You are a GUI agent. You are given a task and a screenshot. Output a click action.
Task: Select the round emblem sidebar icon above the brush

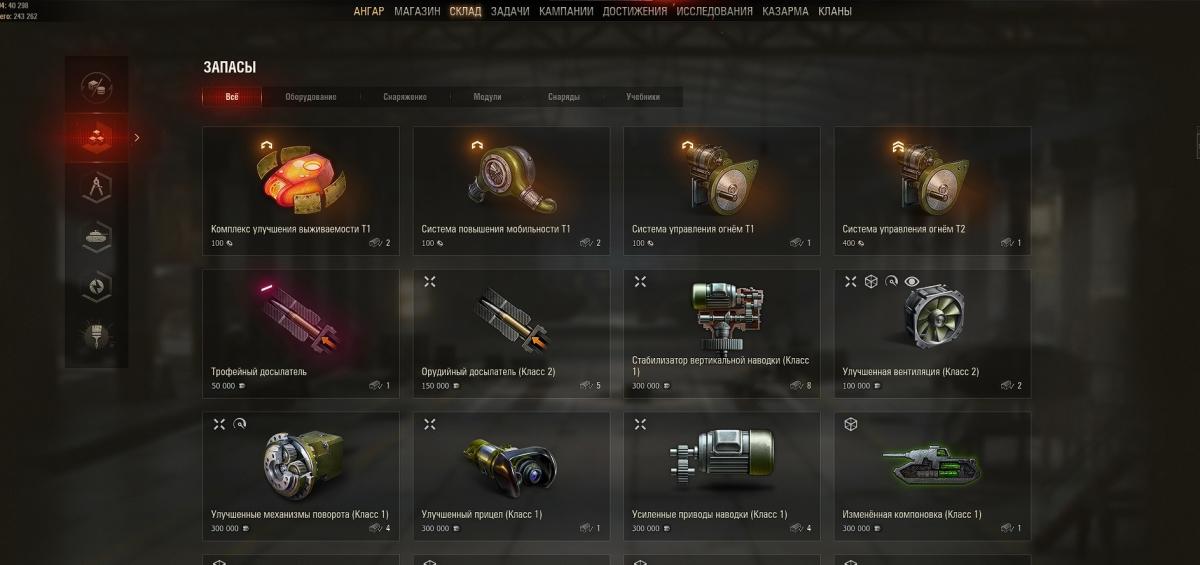(x=97, y=287)
